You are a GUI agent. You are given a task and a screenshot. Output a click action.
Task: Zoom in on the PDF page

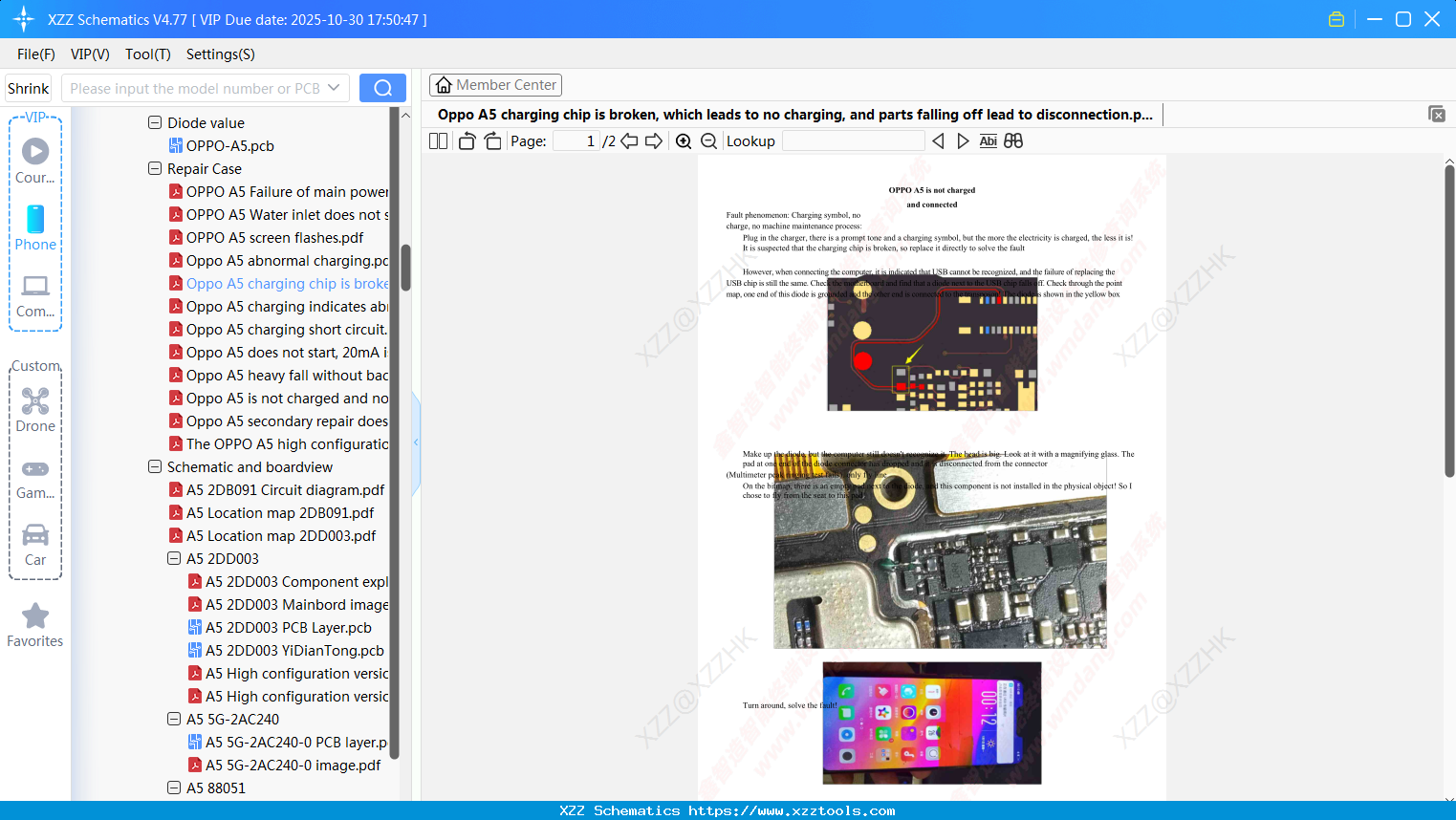pyautogui.click(x=684, y=141)
